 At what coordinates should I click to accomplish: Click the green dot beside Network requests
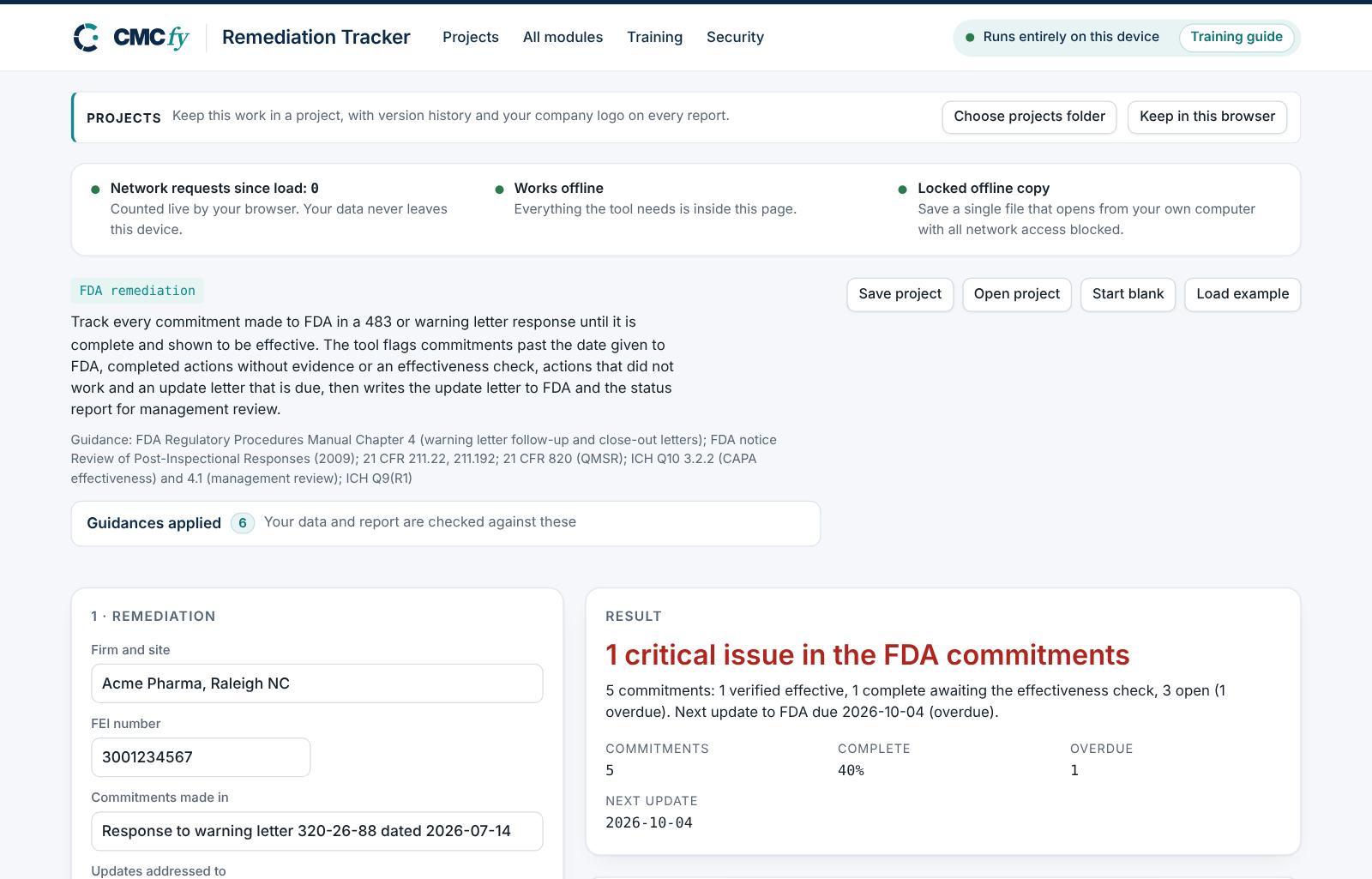[95, 190]
